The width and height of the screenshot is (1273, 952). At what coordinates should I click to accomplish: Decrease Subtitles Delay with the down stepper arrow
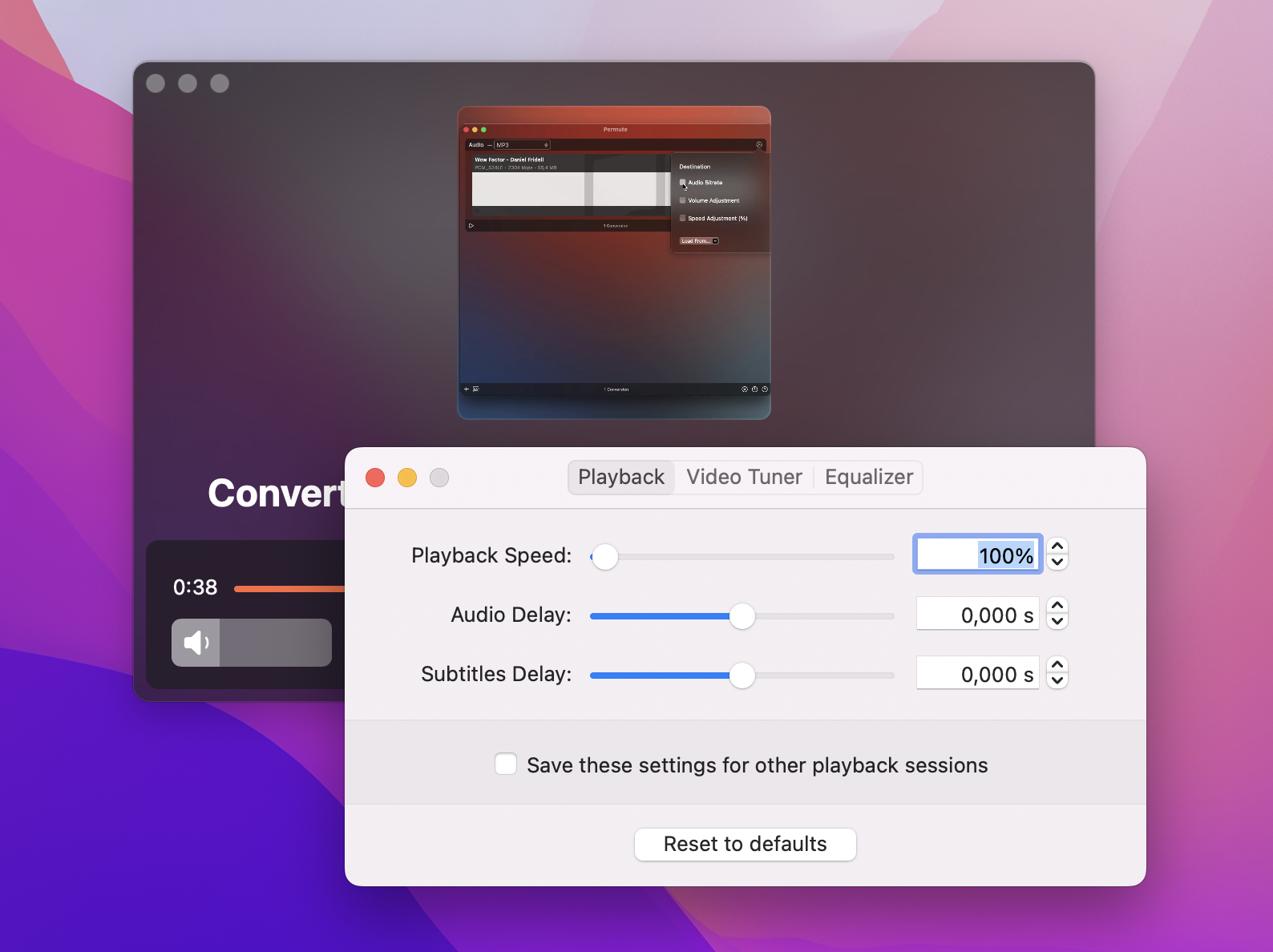click(1057, 681)
